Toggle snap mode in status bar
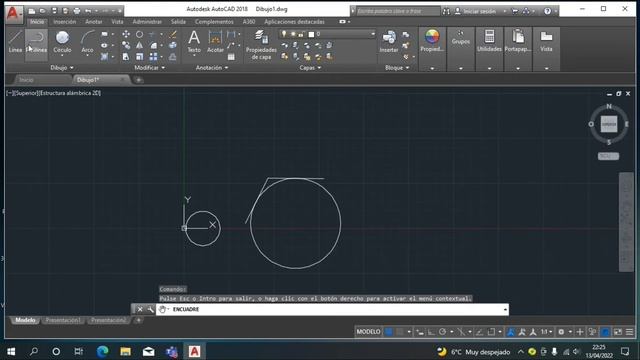This screenshot has height=360, width=640. pos(400,332)
